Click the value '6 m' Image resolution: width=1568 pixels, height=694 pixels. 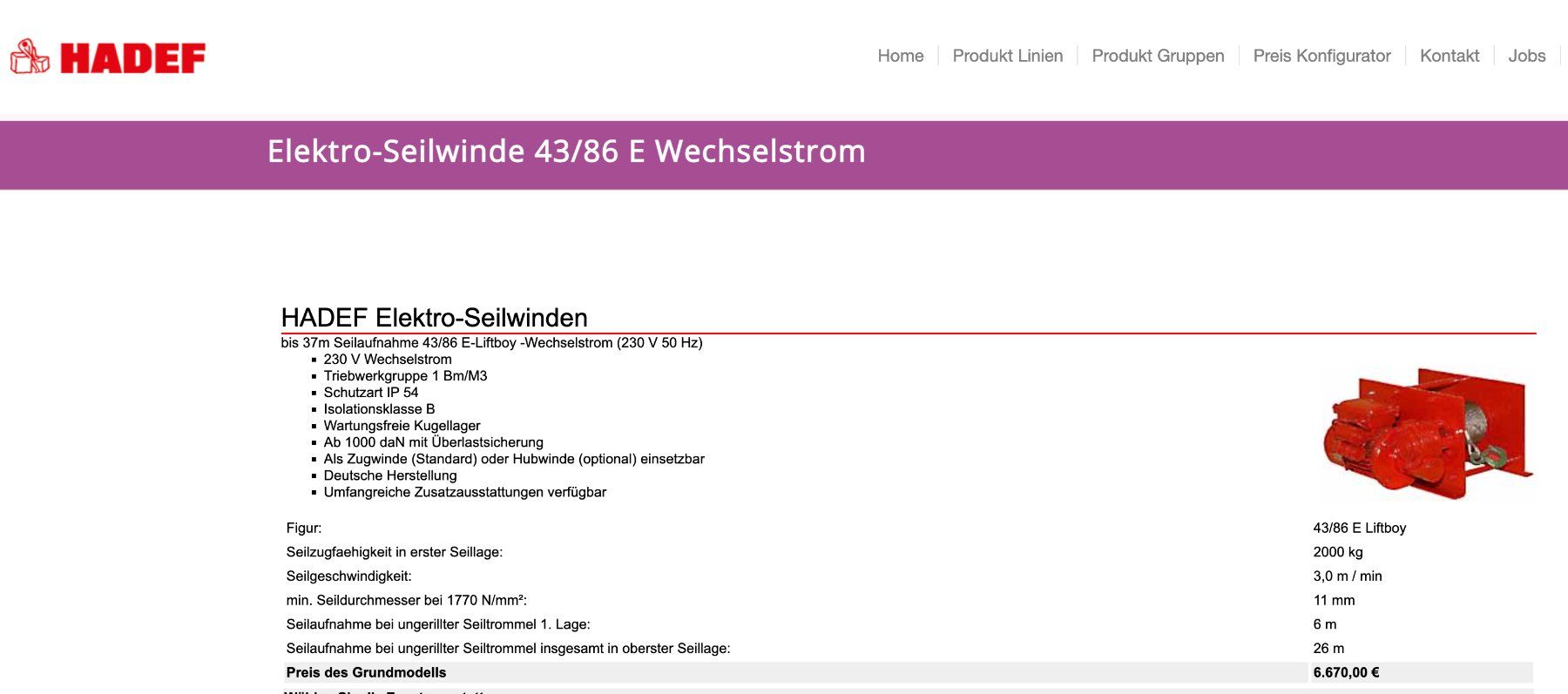(x=1324, y=624)
